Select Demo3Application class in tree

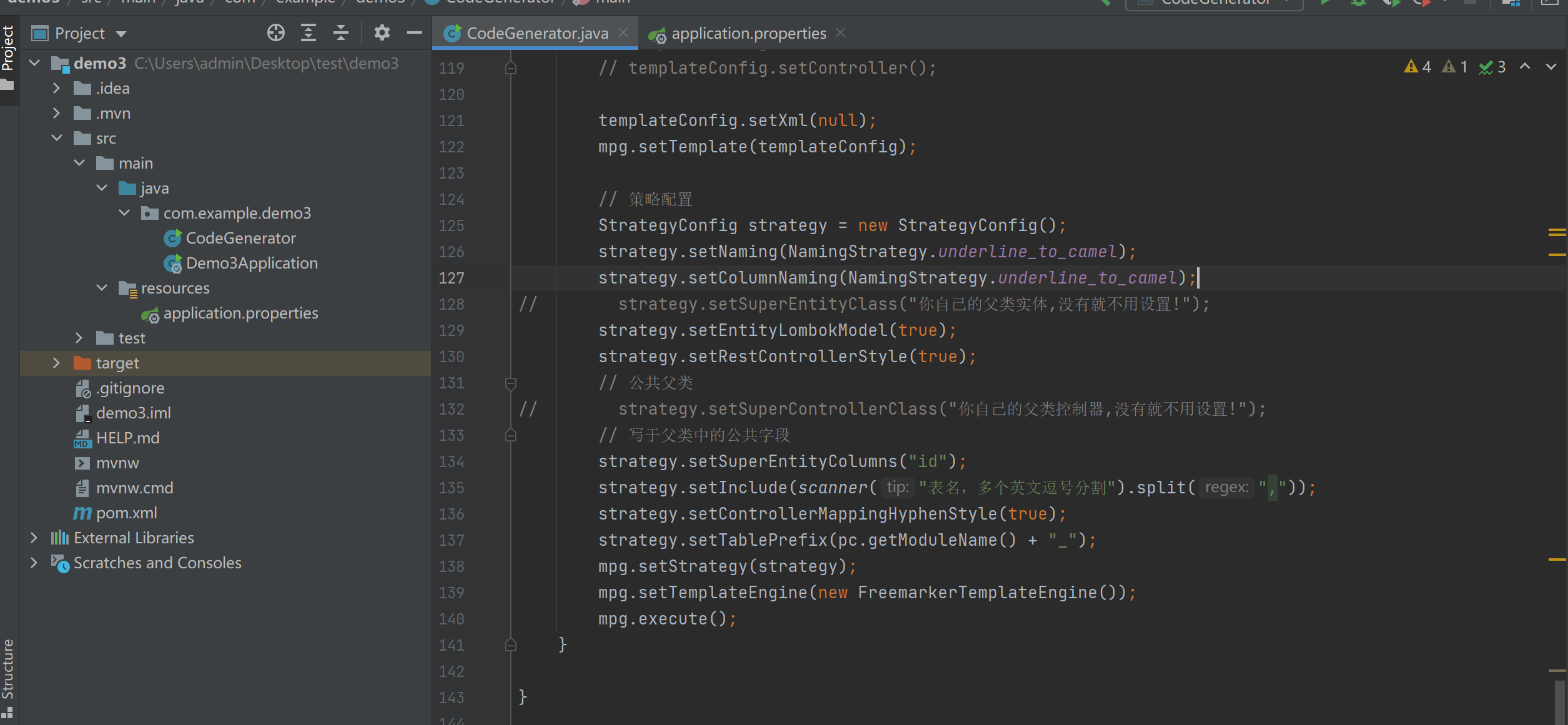pos(251,263)
